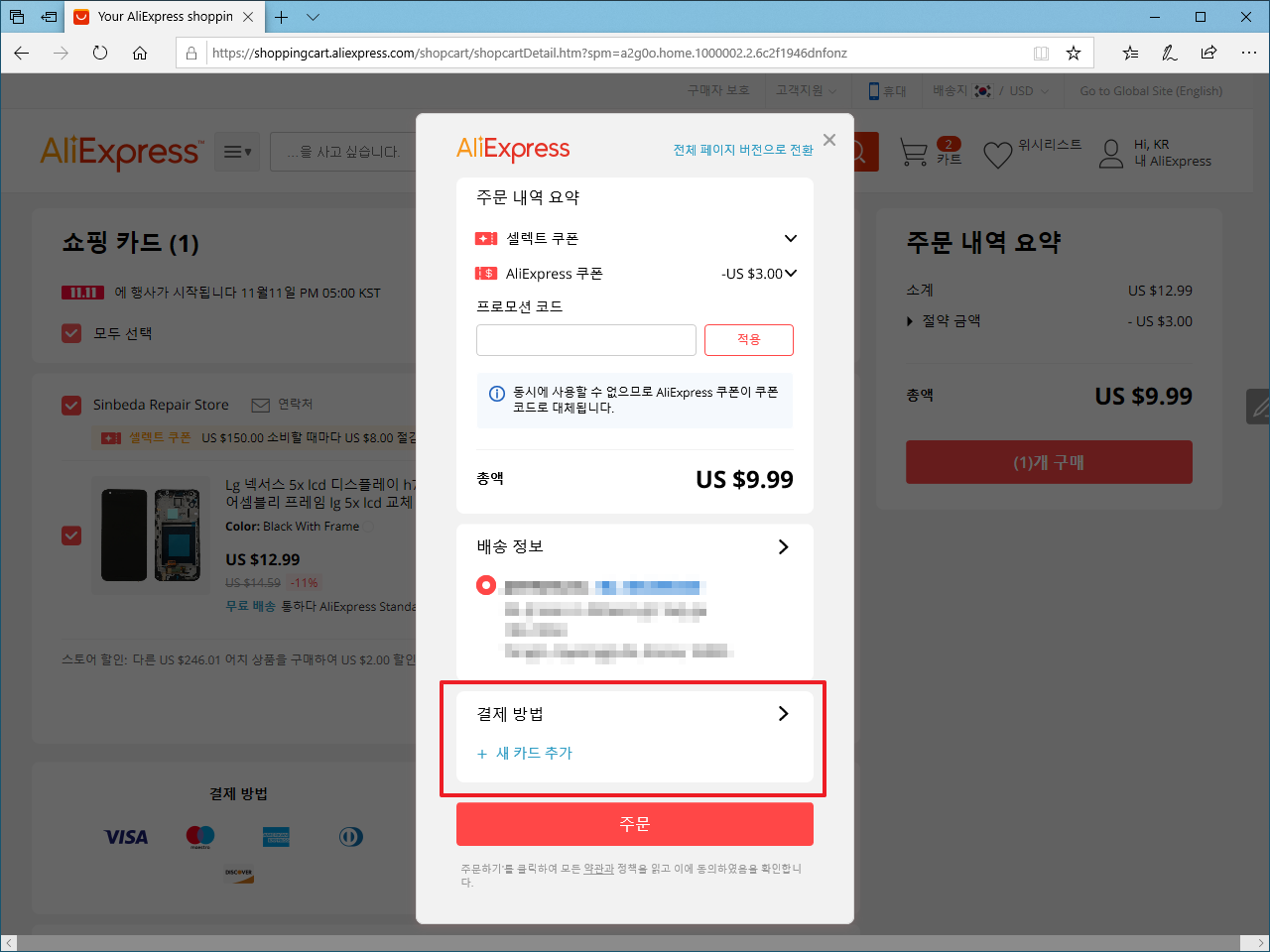This screenshot has width=1270, height=952.
Task: Click the Sinbeda Repair Store name
Action: pos(161,405)
